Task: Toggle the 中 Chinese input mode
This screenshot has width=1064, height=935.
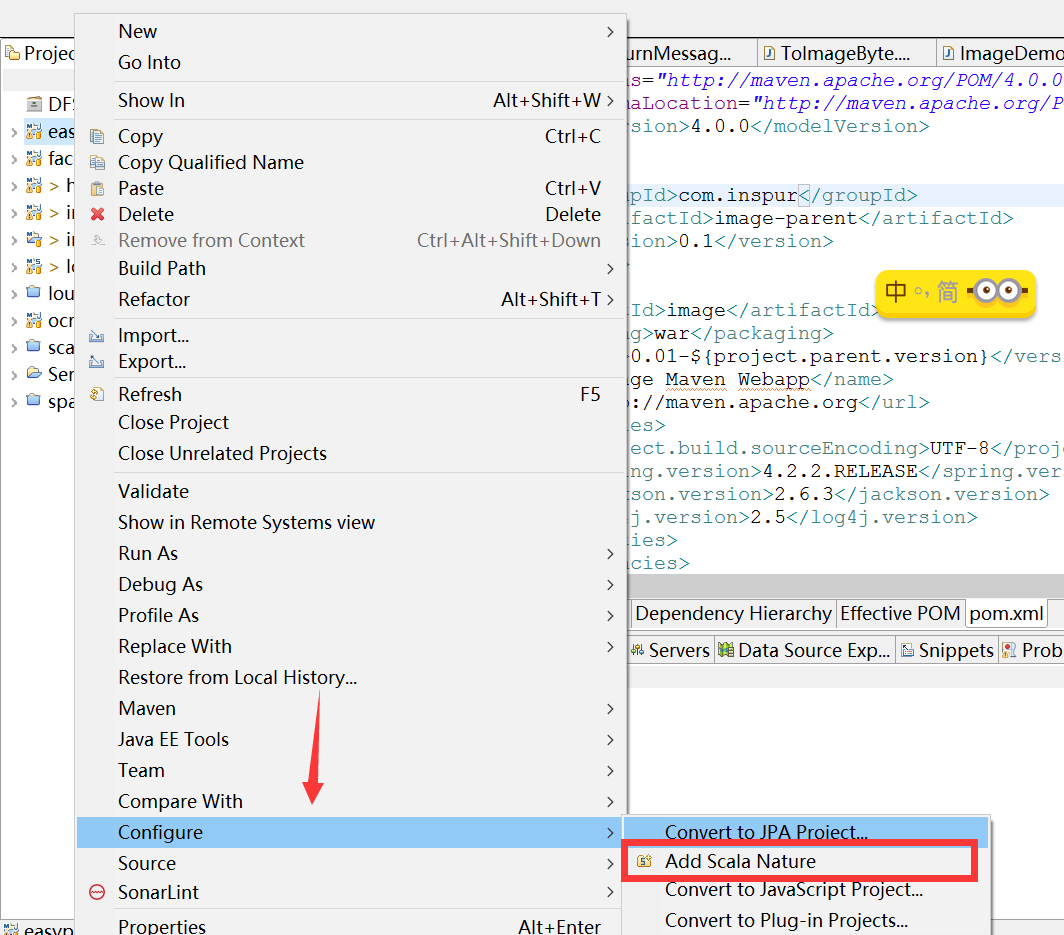Action: pyautogui.click(x=896, y=292)
